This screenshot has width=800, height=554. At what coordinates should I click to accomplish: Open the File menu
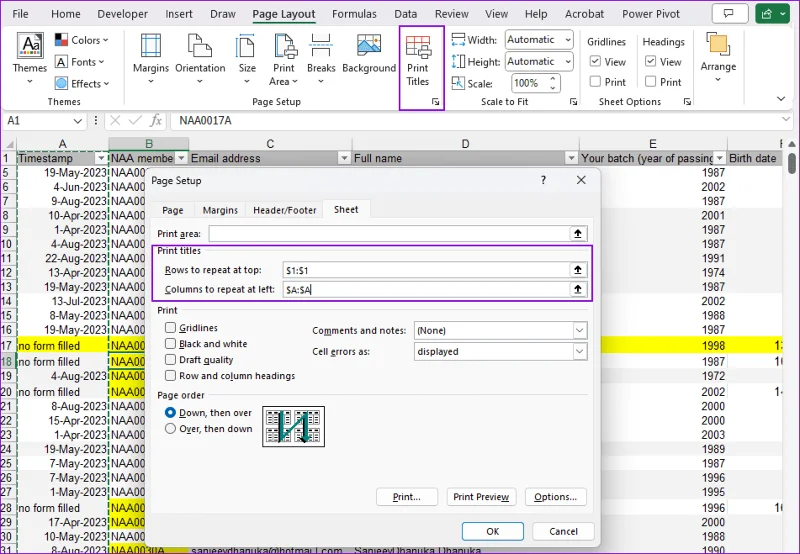coord(20,14)
